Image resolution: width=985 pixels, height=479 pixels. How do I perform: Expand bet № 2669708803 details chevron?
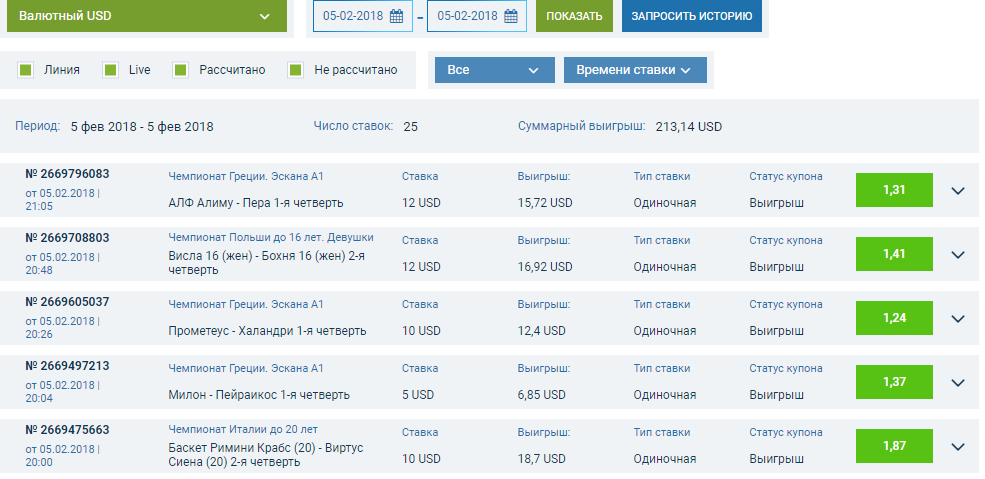(957, 254)
